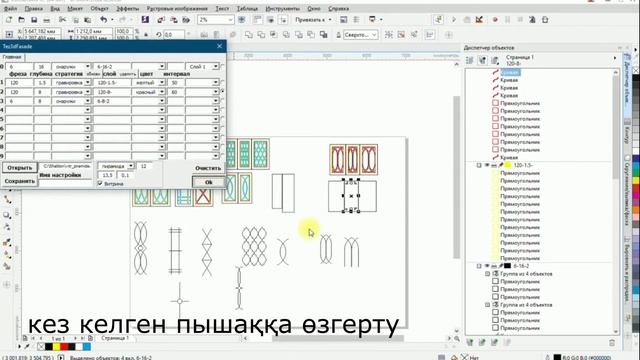Click the обмен button in header row
Image resolution: width=640 pixels, height=360 pixels.
click(93, 74)
